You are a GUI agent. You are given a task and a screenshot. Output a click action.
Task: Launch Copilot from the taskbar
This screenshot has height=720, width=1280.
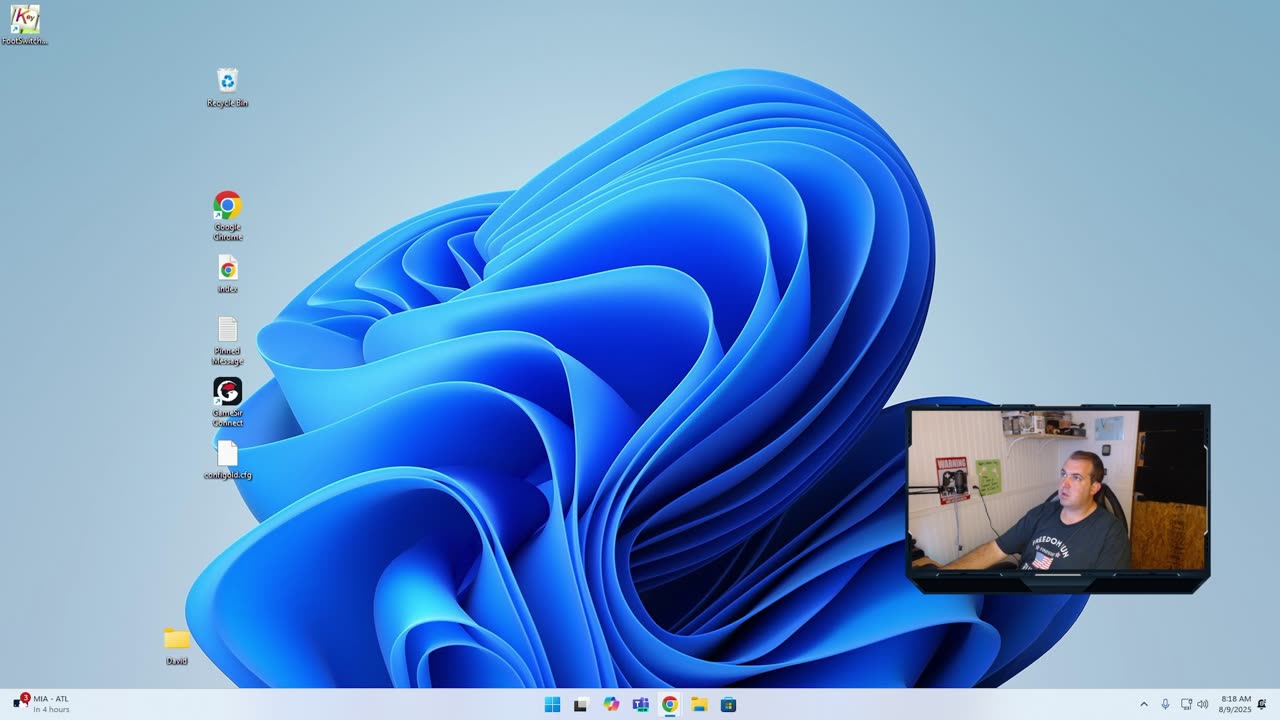tap(611, 705)
